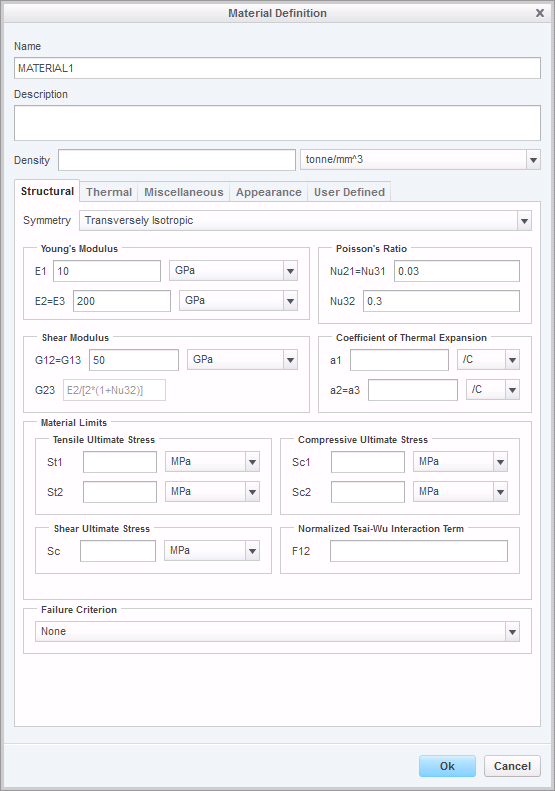Confirm with the Ok button
Viewport: 555px width, 791px height.
click(x=447, y=766)
